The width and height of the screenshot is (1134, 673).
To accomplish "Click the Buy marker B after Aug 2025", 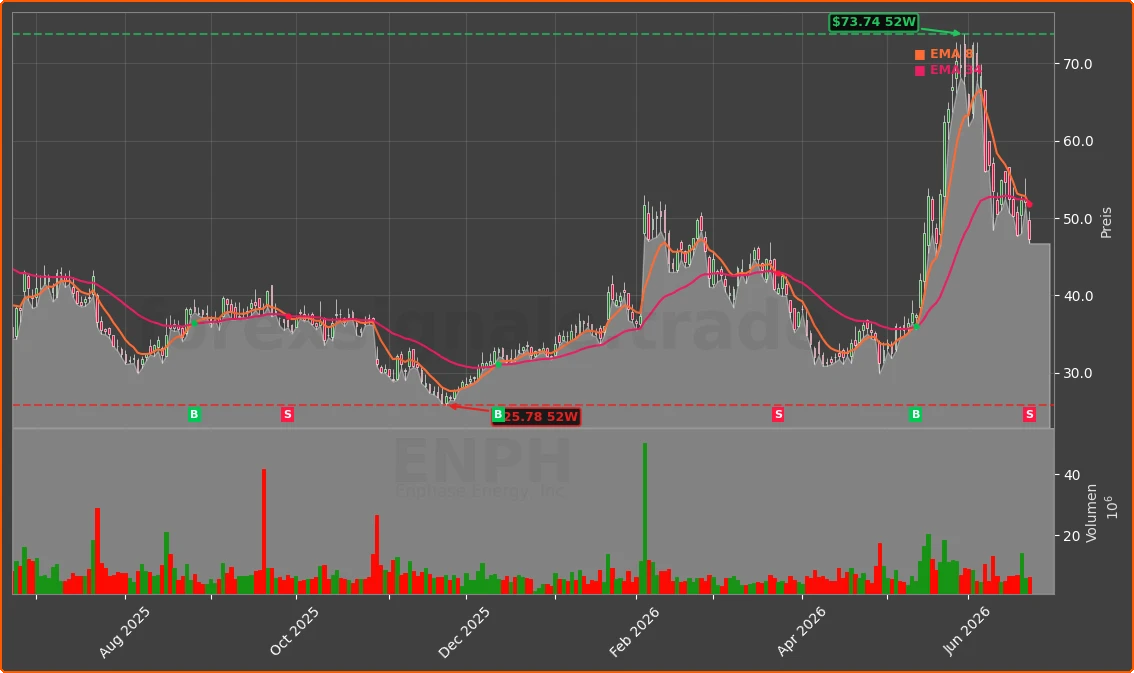I will (194, 414).
